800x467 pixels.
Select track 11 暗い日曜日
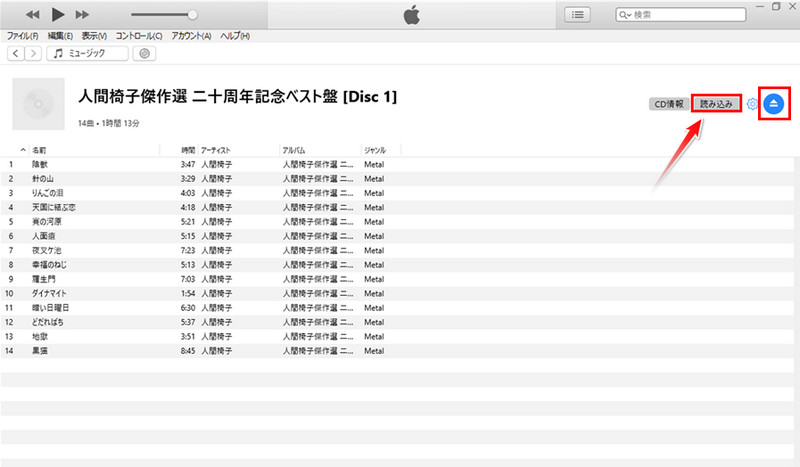tap(397, 308)
